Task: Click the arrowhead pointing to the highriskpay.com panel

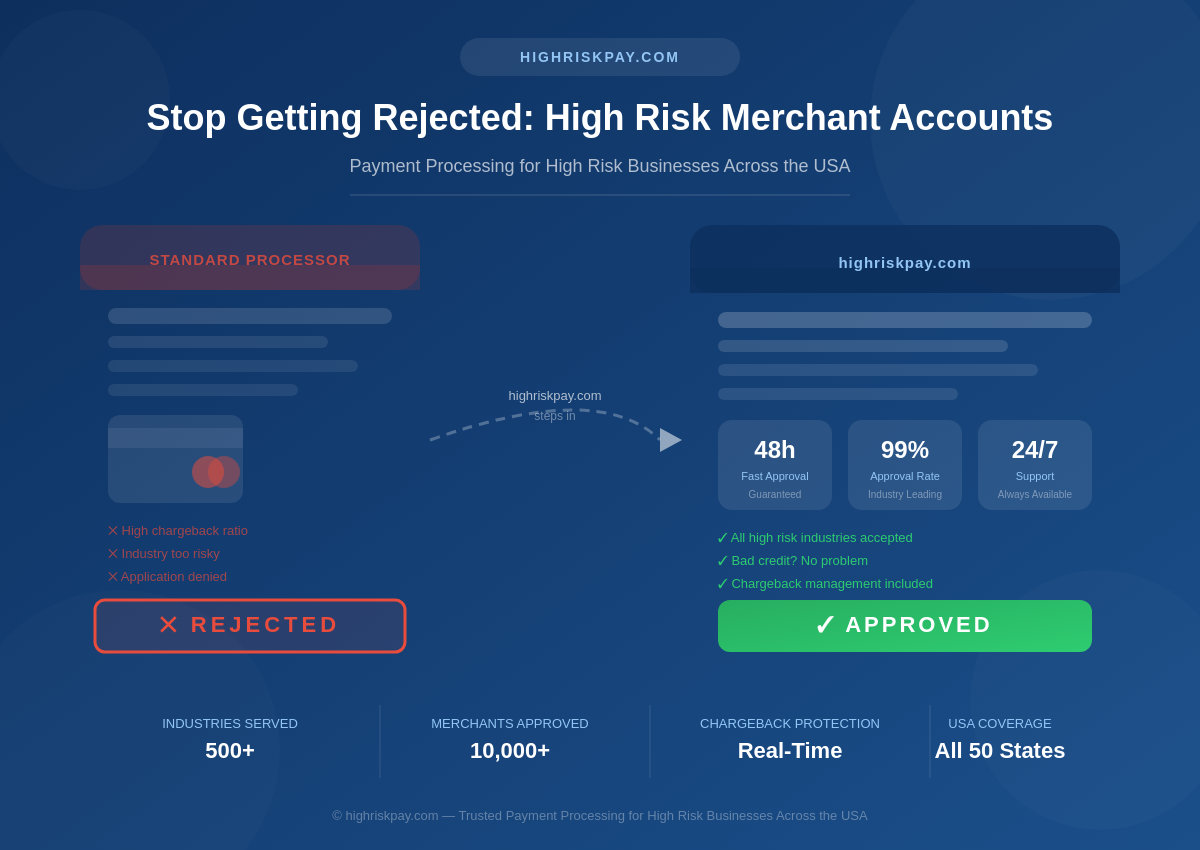Action: [670, 440]
